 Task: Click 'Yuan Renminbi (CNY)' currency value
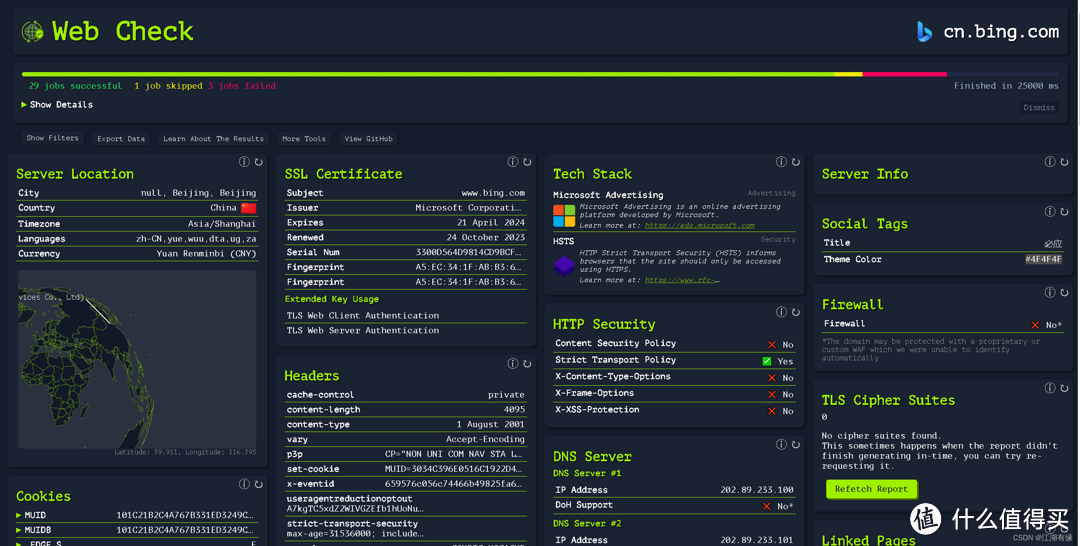coord(207,253)
